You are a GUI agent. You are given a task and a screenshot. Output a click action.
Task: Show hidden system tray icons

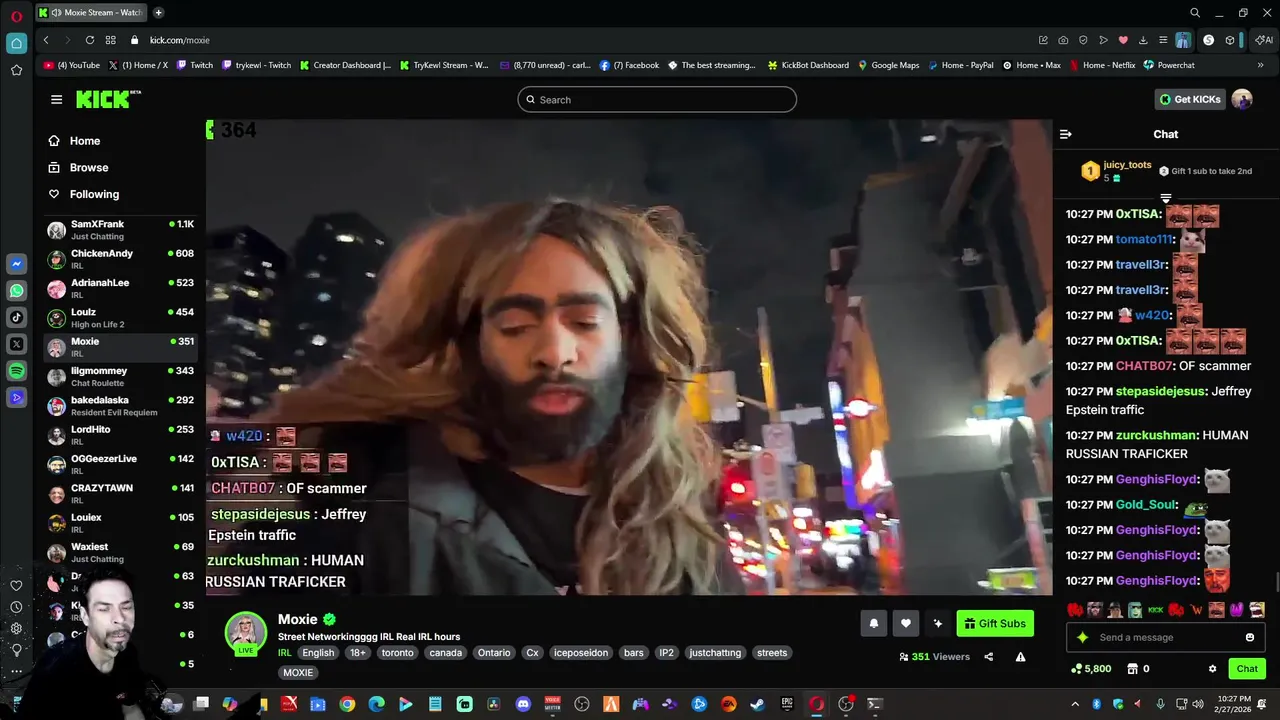pos(1075,704)
